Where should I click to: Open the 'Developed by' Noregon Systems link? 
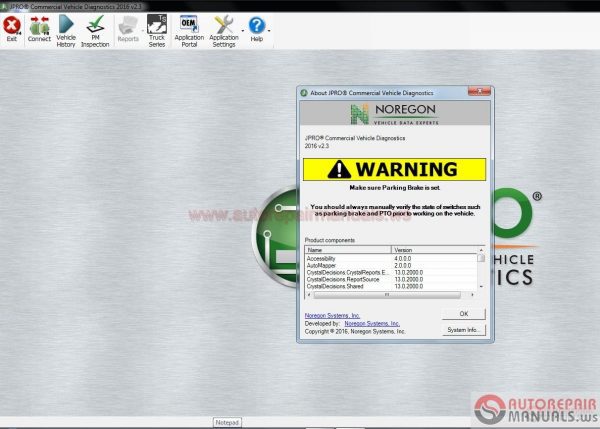(372, 323)
